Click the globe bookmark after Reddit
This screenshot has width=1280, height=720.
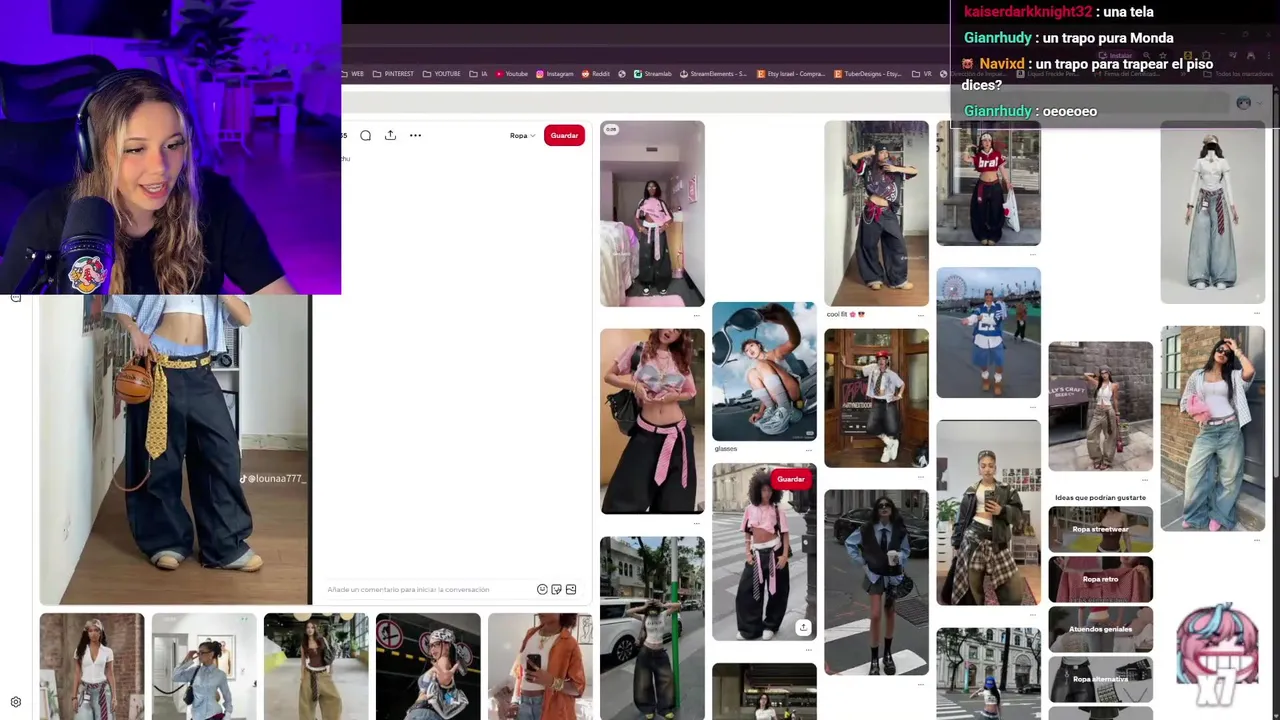tap(622, 74)
